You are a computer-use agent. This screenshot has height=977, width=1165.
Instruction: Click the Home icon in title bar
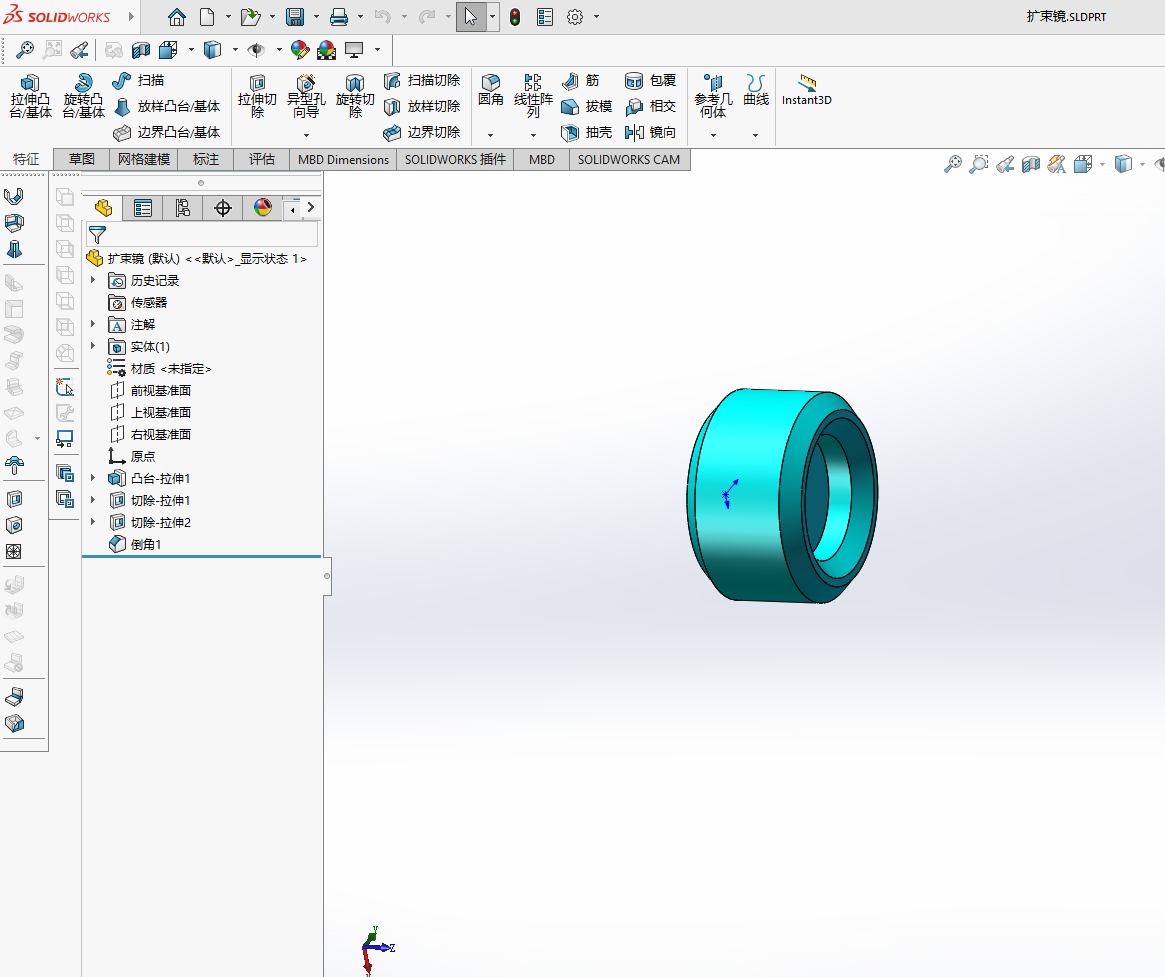177,16
